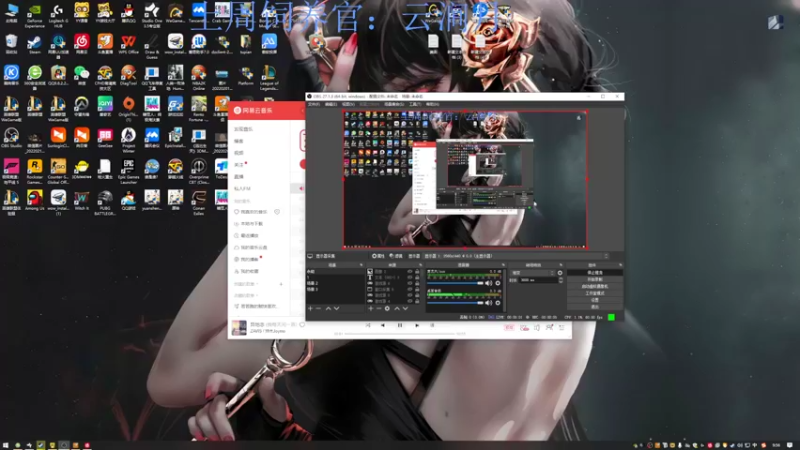Click Start Virtual Camera button in OBS

[x=595, y=286]
